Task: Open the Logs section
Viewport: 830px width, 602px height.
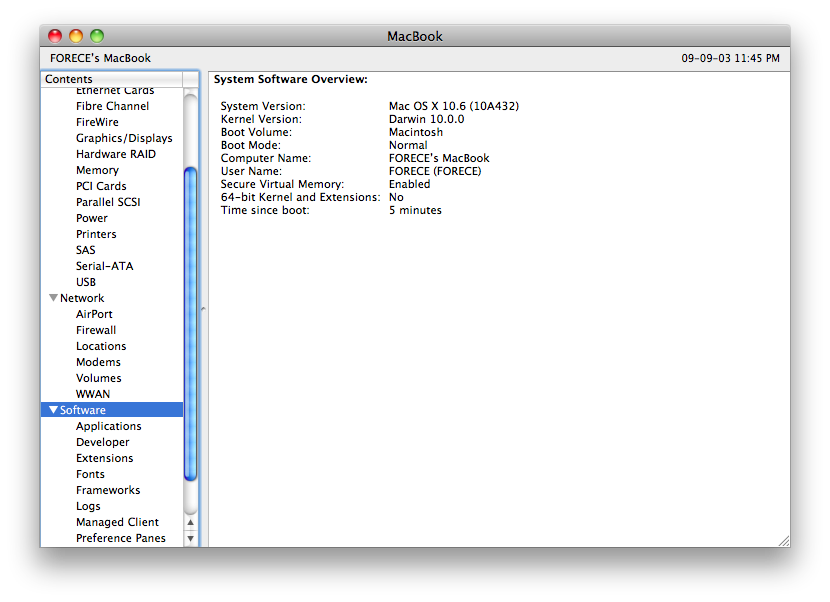Action: tap(88, 506)
